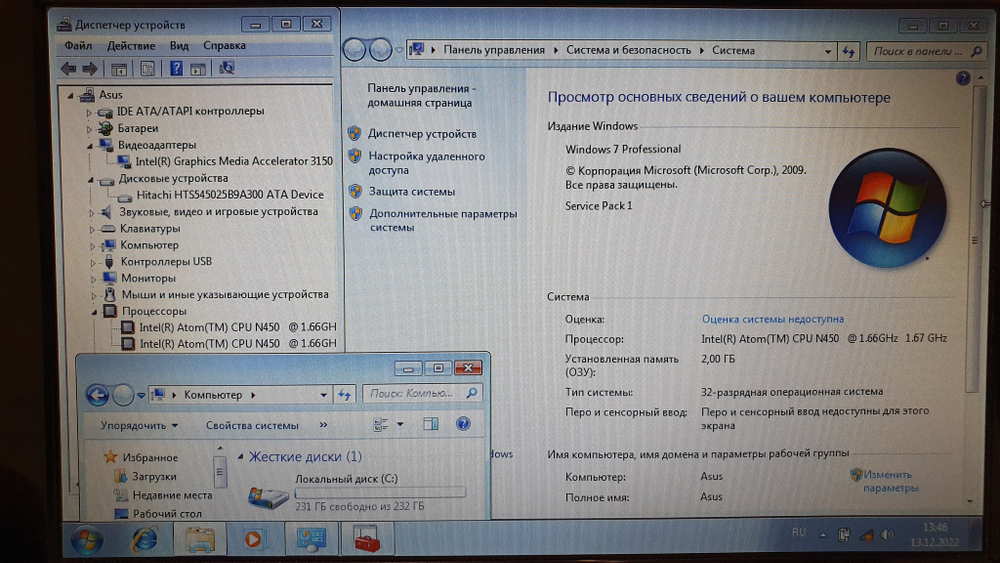This screenshot has height=563, width=1000.
Task: Open Справка menu in Device Manager
Action: [x=224, y=46]
